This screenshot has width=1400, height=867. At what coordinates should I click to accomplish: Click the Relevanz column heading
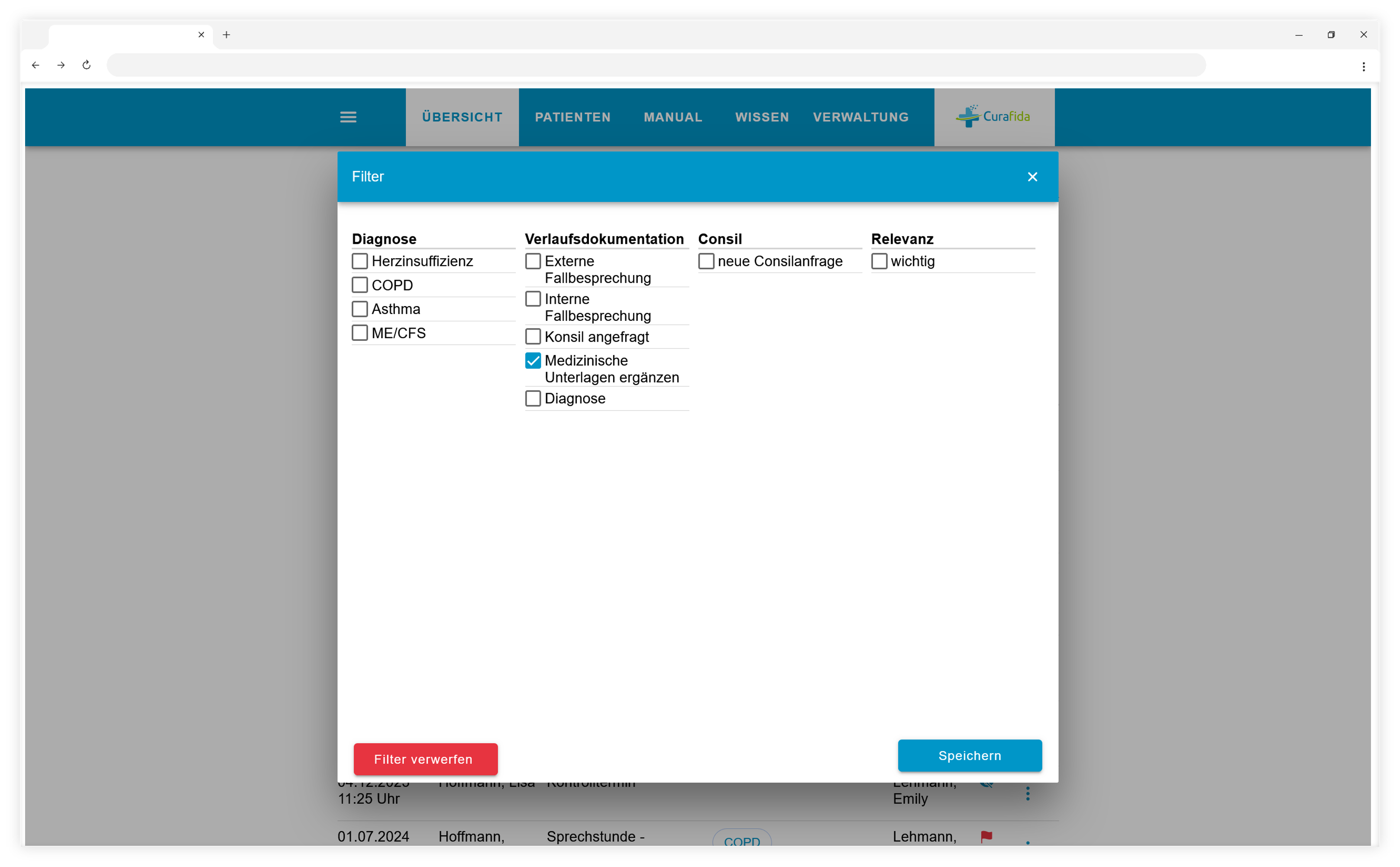pyautogui.click(x=902, y=239)
